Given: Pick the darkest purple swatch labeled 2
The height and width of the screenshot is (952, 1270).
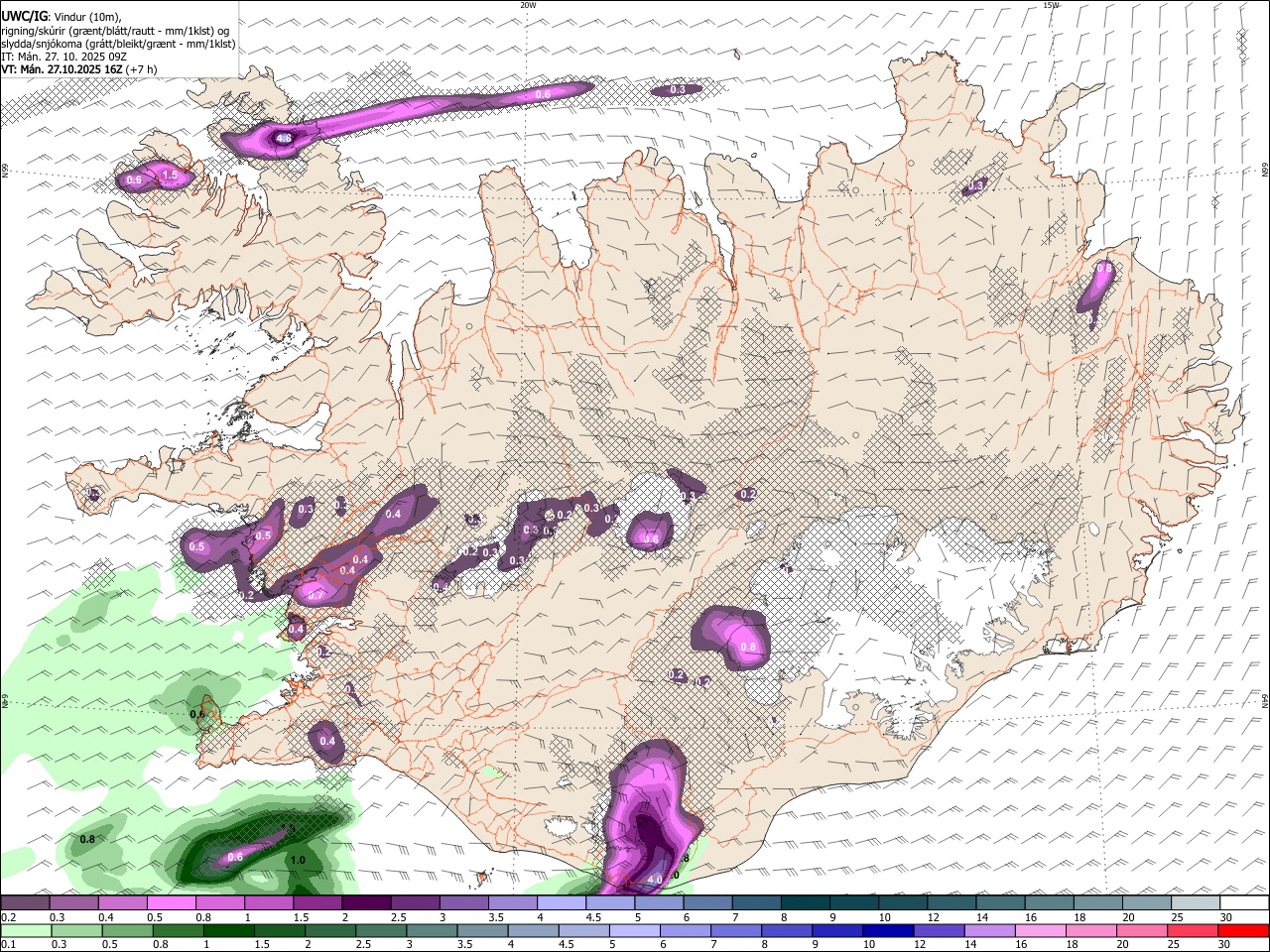Looking at the screenshot, I should pos(366,903).
